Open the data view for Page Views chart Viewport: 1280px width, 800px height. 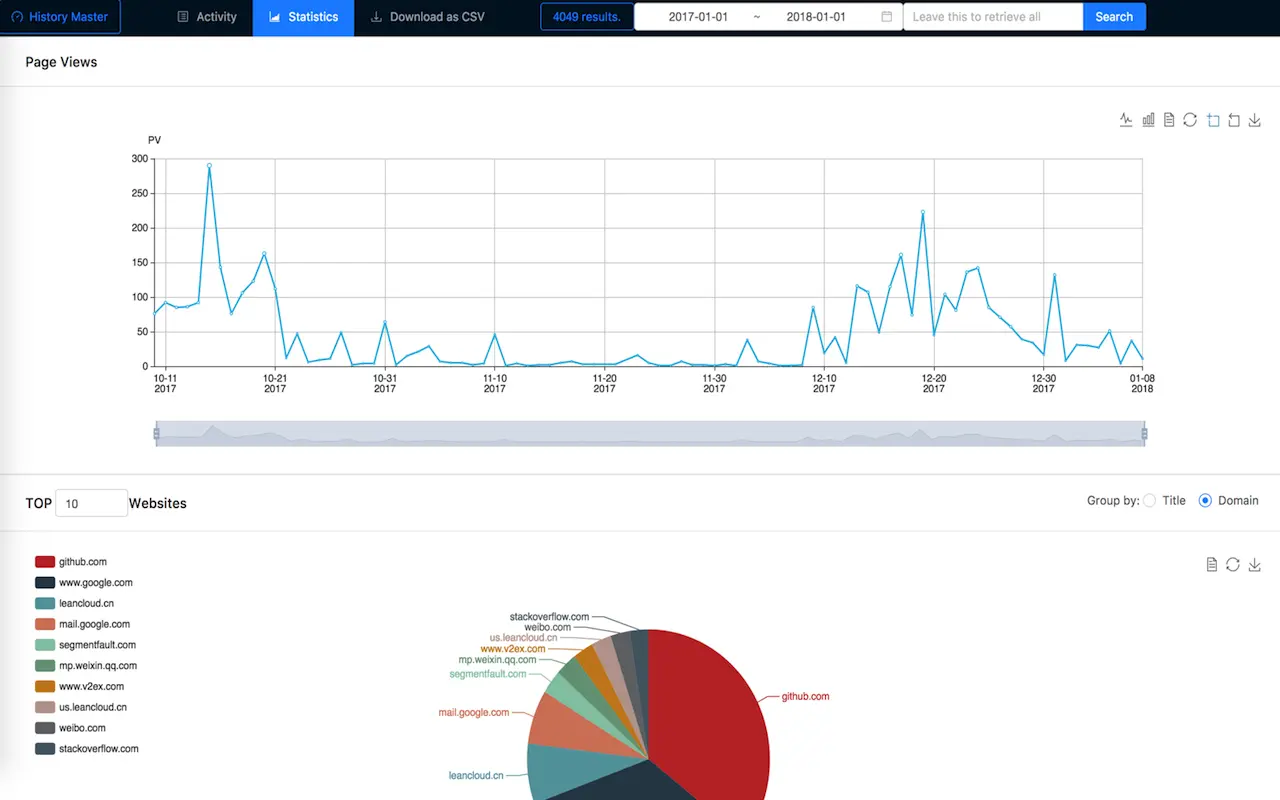coord(1168,119)
